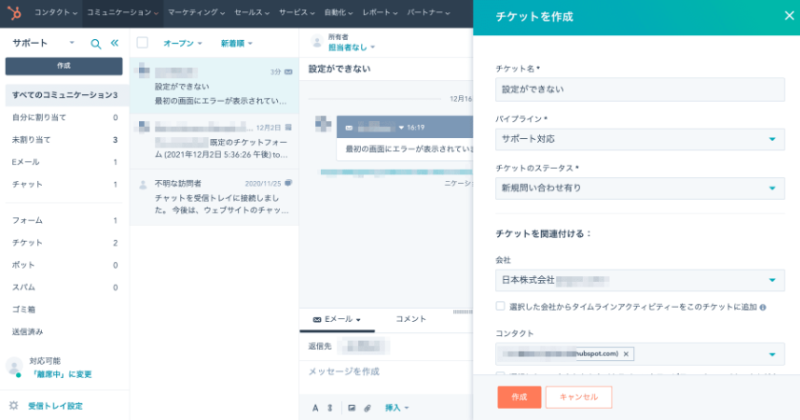Click text style icon next to A

pos(330,408)
